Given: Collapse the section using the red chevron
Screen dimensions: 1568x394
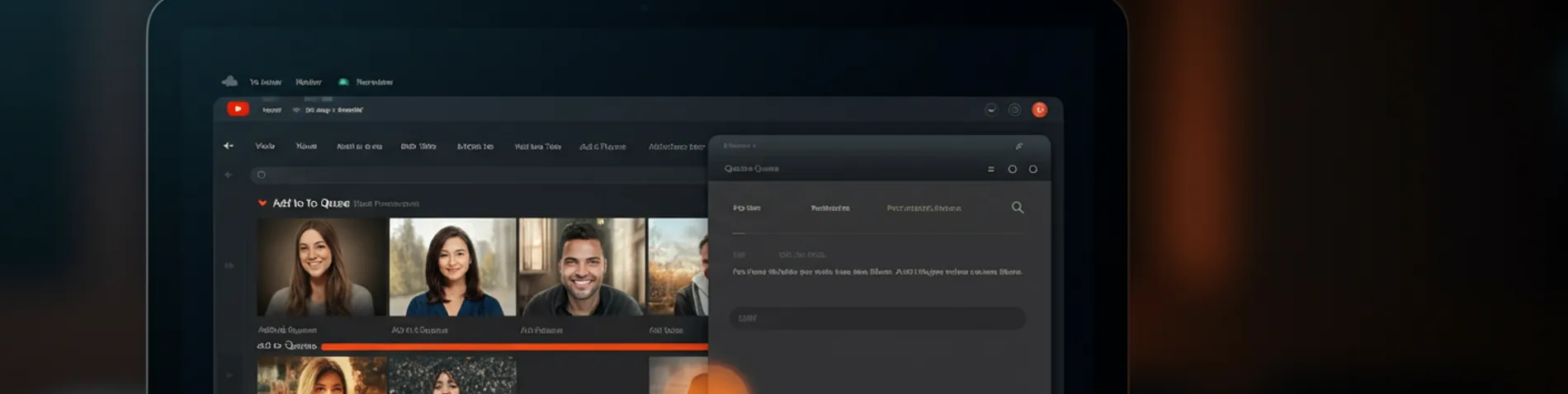Looking at the screenshot, I should tap(262, 203).
